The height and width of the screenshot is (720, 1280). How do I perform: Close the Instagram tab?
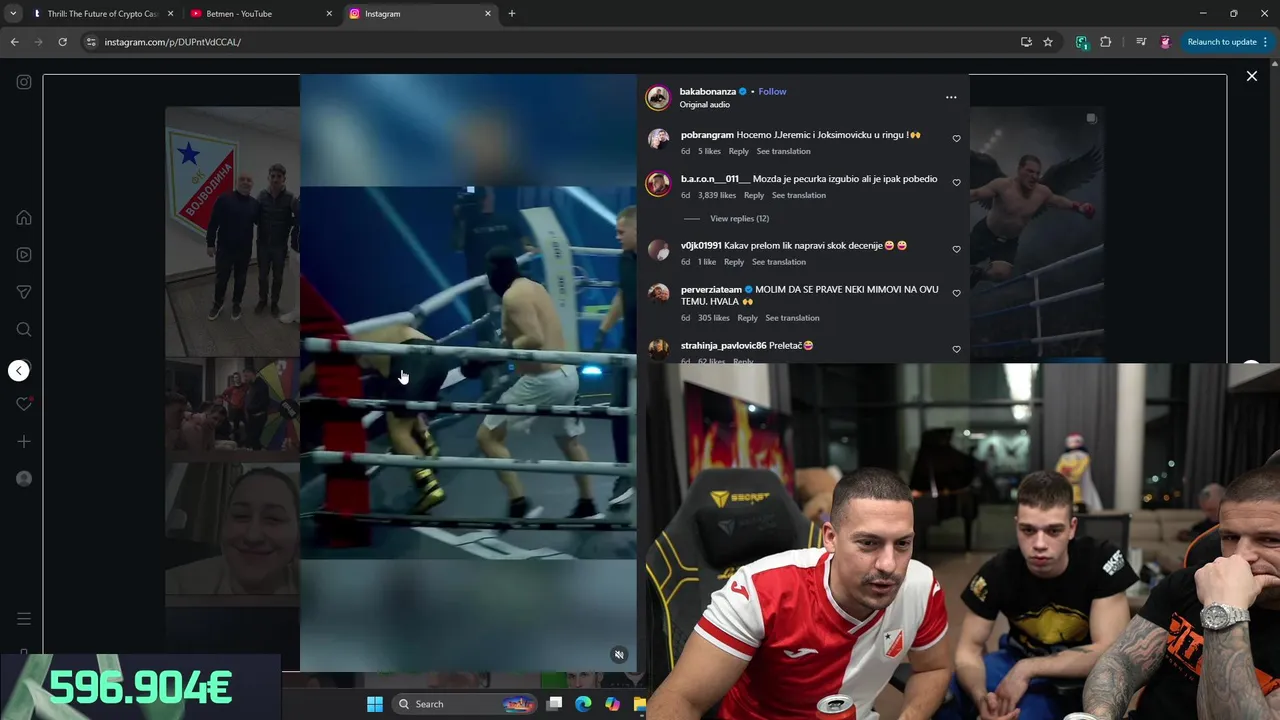coord(488,14)
